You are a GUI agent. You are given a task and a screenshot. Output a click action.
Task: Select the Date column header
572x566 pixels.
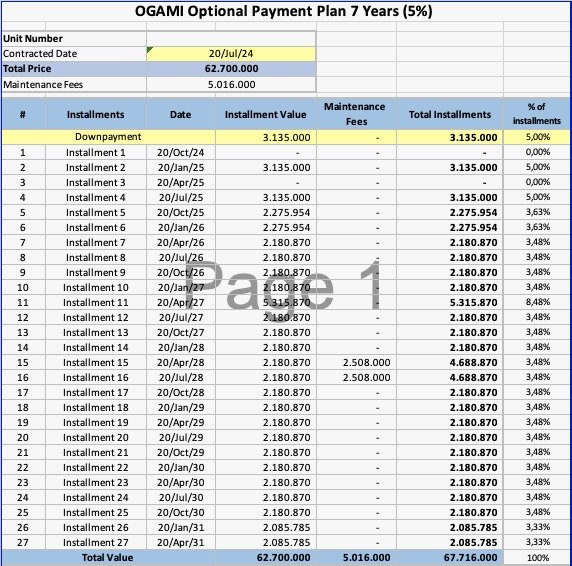(x=181, y=115)
